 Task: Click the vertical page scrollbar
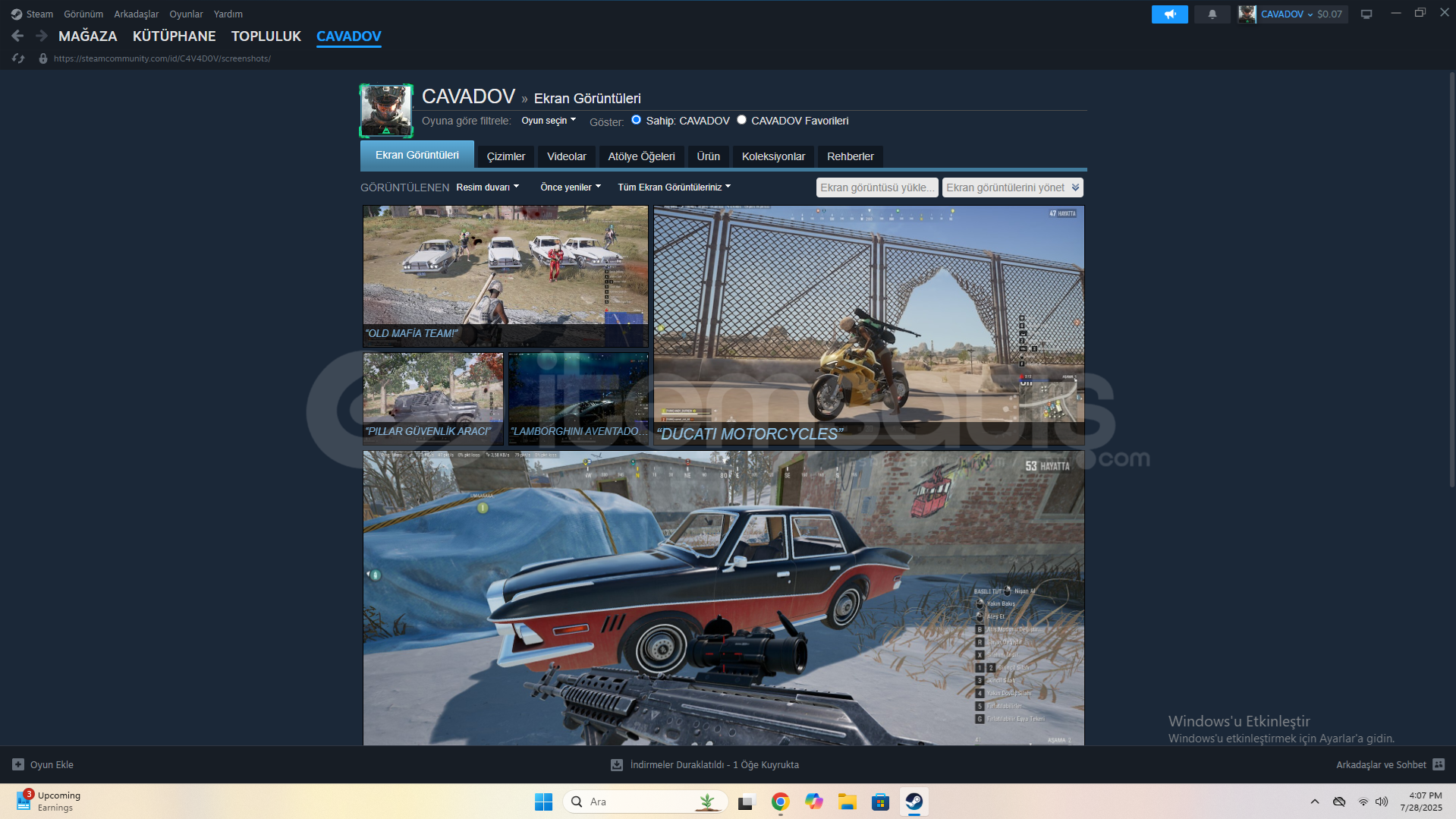[1451, 279]
